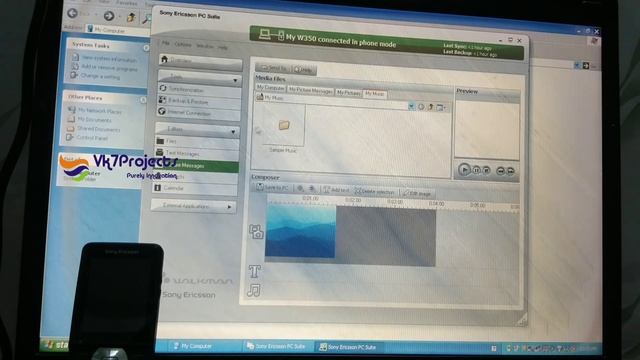Viewport: 640px width, 360px height.
Task: Click Save to PC in Composer
Action: [x=273, y=188]
